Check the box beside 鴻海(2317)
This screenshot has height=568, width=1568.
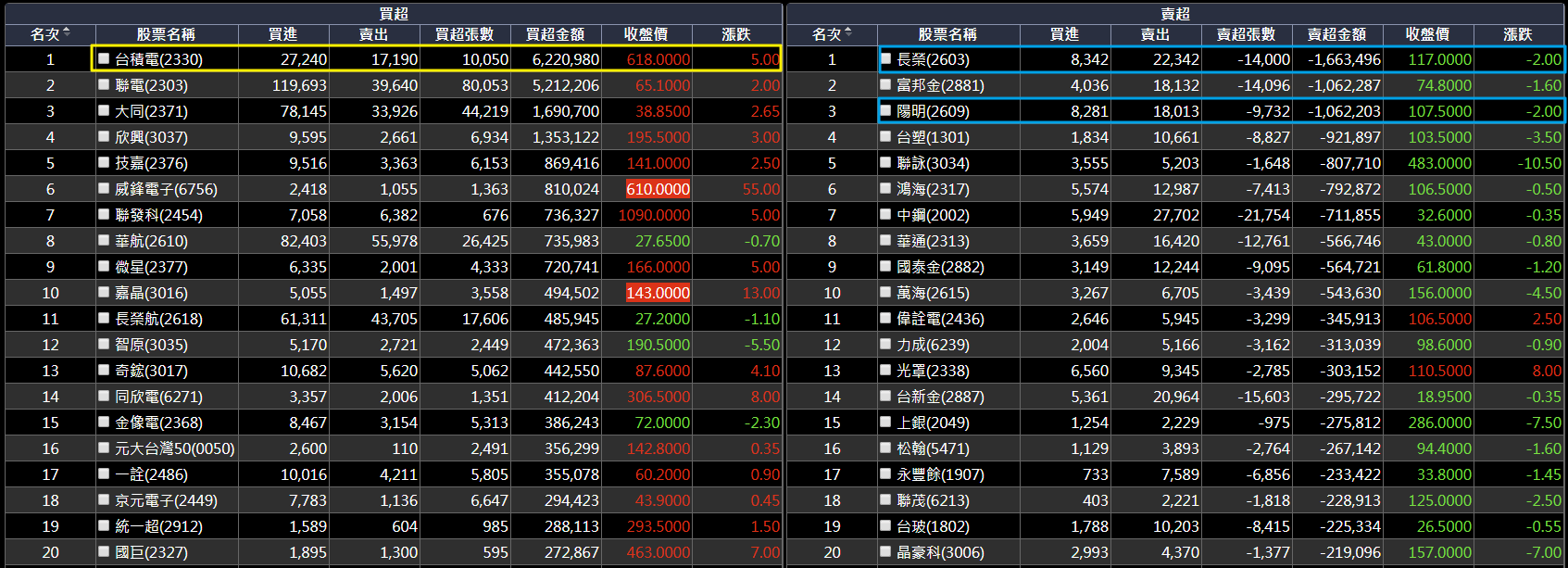point(886,188)
